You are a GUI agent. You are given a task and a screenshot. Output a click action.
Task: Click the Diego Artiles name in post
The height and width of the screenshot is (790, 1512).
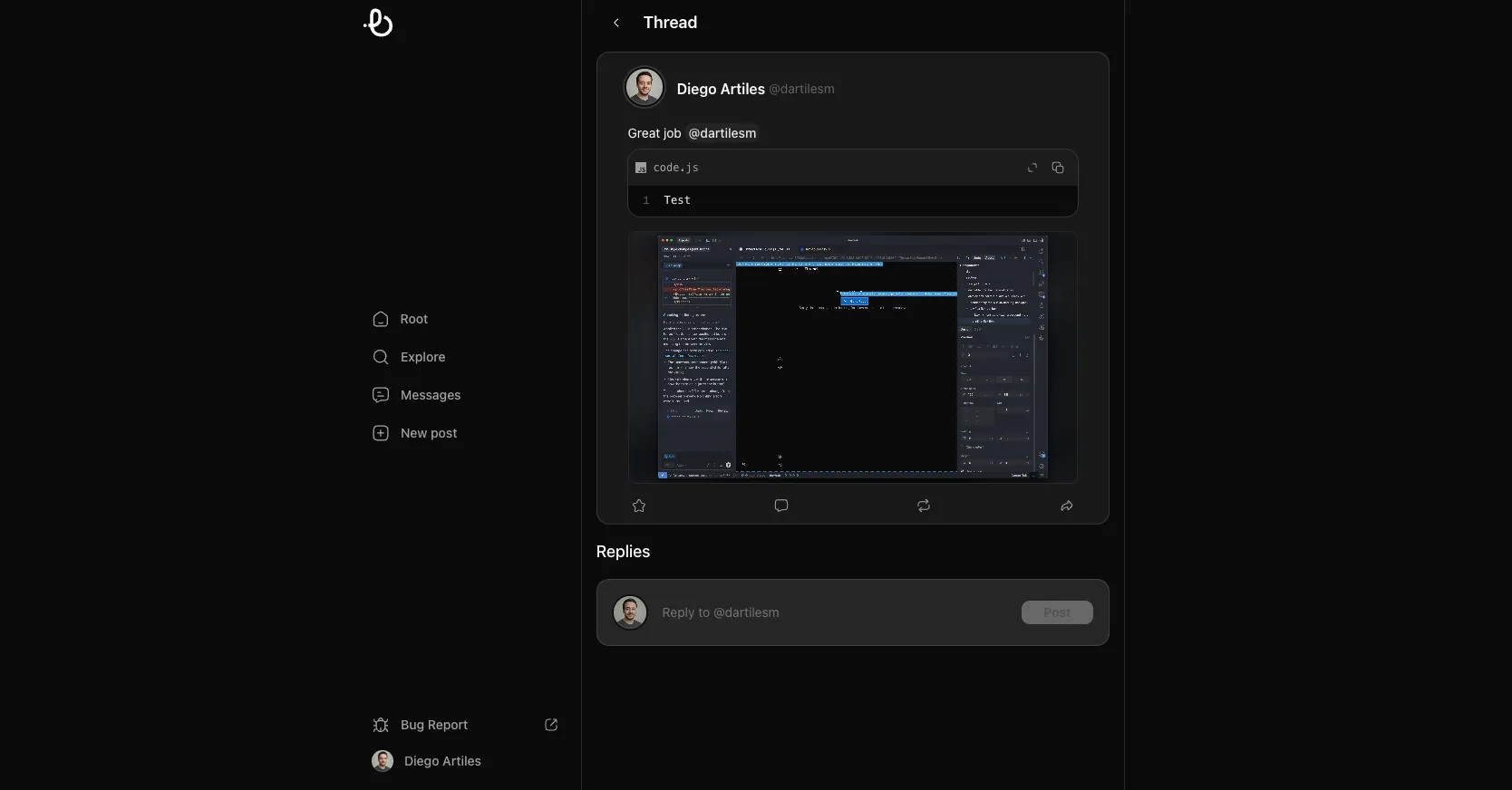tap(721, 89)
